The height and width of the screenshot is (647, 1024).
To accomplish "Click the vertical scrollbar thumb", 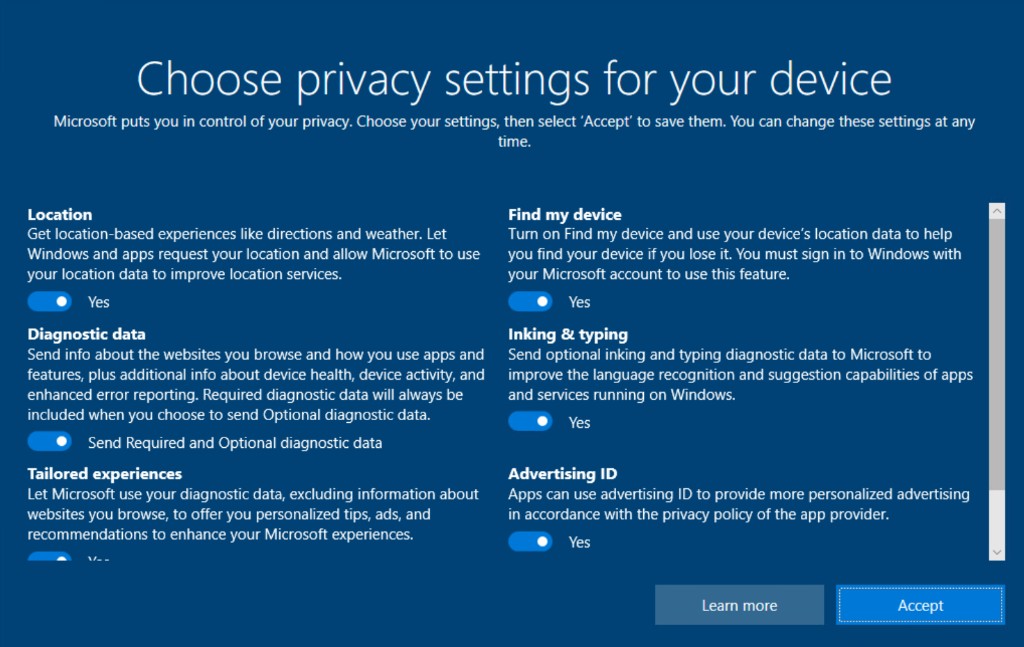I will (x=997, y=355).
